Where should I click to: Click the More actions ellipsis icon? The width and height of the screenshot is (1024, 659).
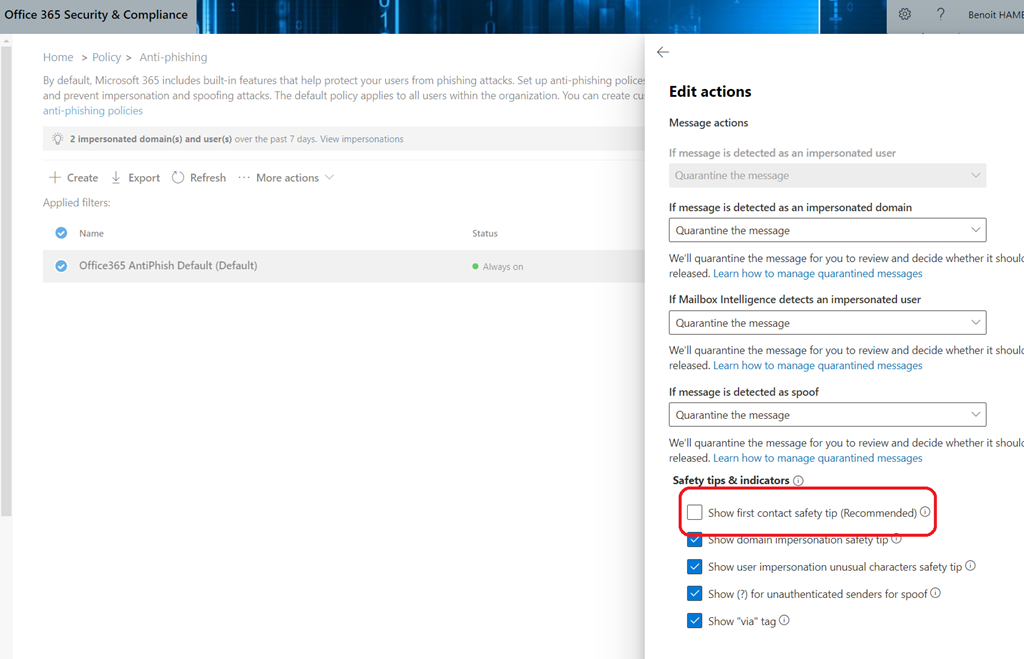[244, 177]
